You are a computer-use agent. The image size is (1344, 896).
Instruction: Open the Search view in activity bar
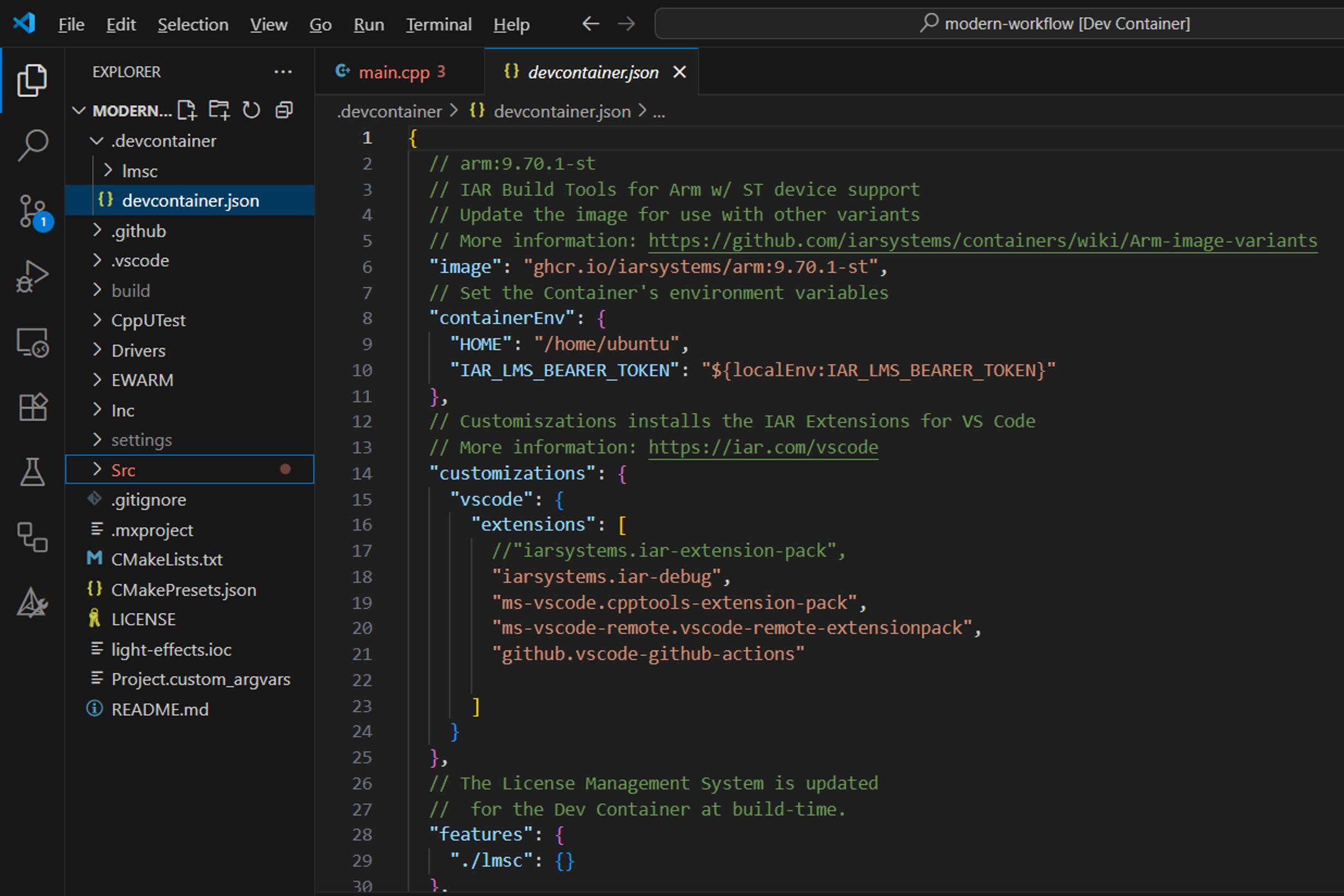click(x=32, y=145)
